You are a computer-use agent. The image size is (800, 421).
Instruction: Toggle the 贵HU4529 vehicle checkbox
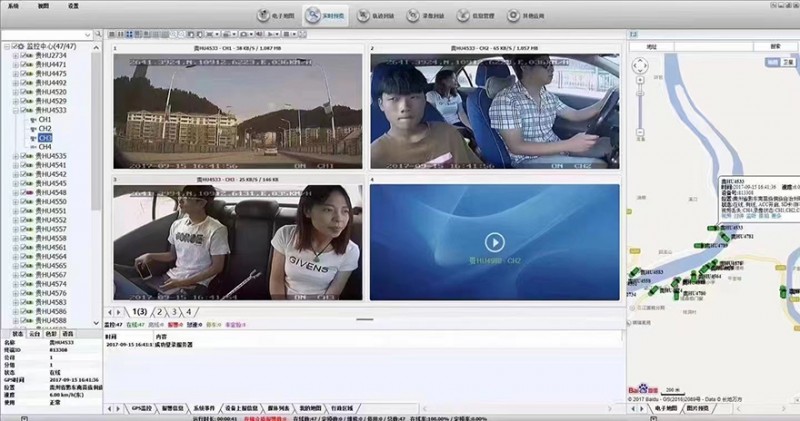22,101
